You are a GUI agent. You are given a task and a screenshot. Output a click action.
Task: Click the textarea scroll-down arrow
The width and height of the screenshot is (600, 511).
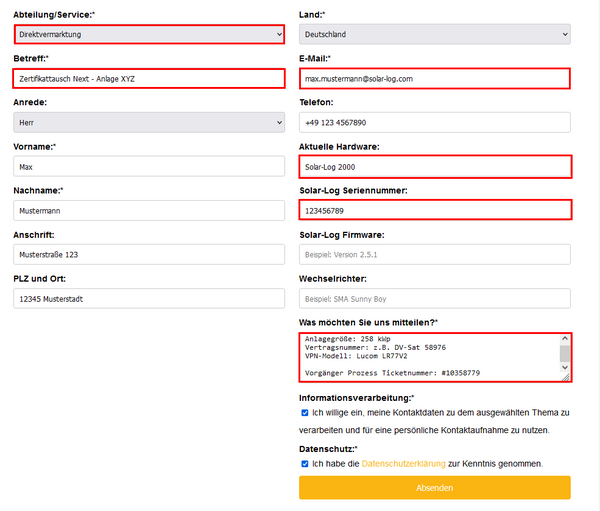point(565,367)
